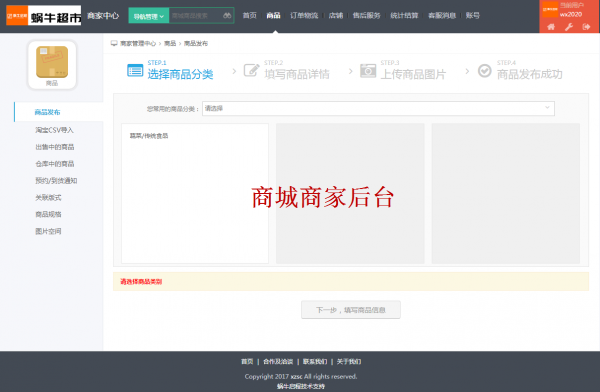Viewport: 600px width, 392px height.
Task: Open the 导航管理 dropdown
Action: click(x=149, y=16)
